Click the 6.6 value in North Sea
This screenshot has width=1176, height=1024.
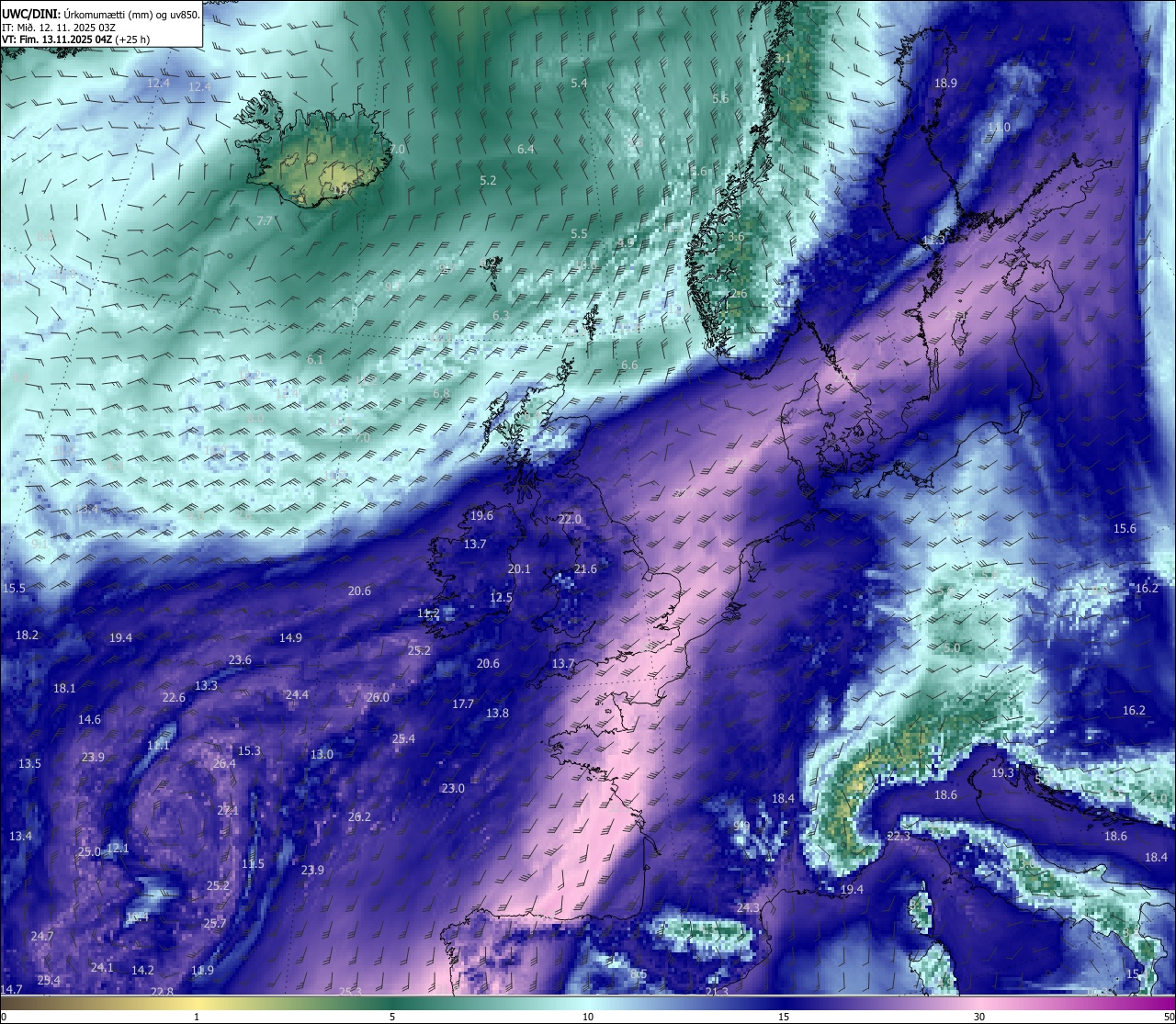click(629, 365)
